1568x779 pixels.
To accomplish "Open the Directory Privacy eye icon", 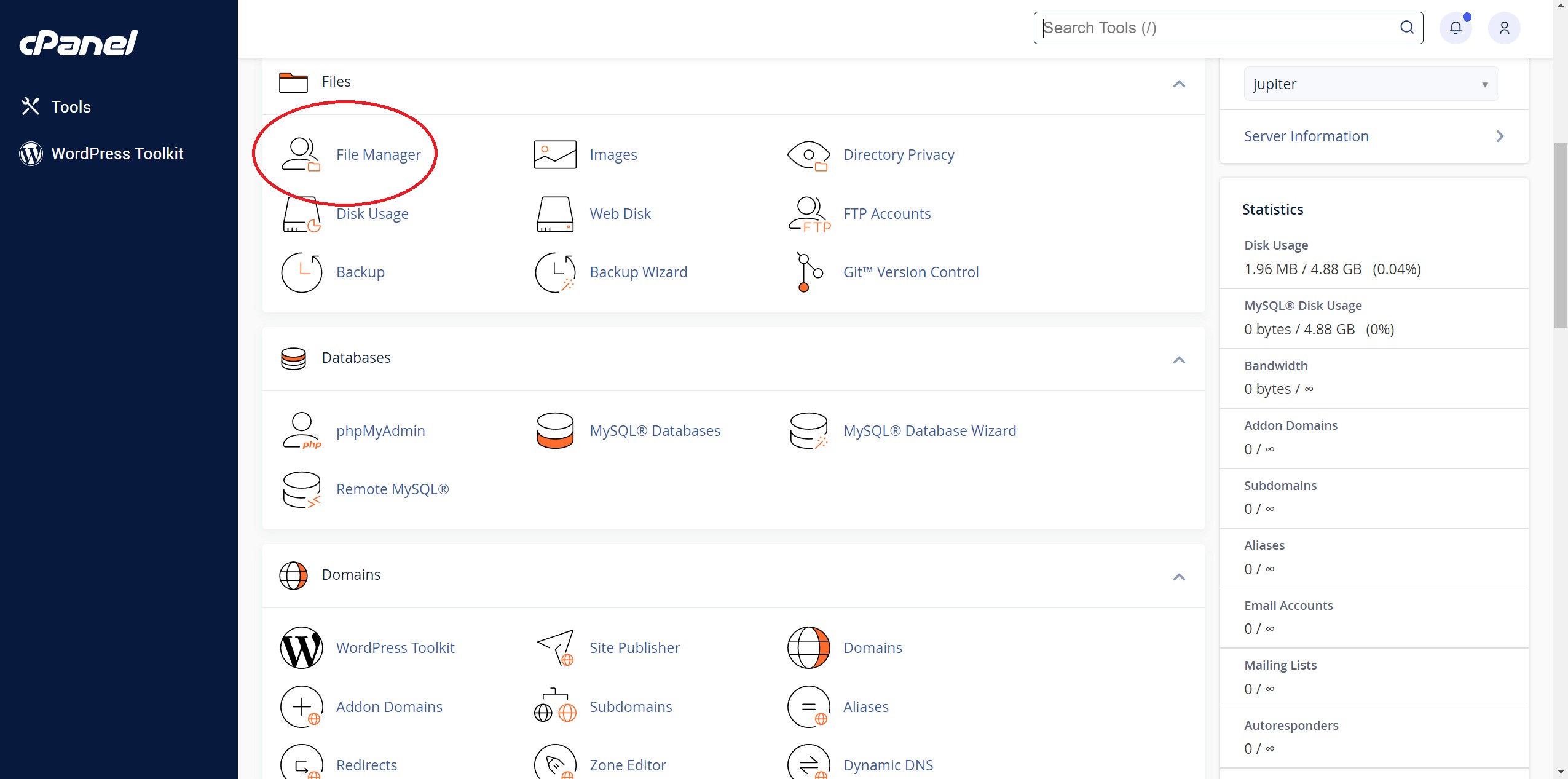I will [809, 154].
